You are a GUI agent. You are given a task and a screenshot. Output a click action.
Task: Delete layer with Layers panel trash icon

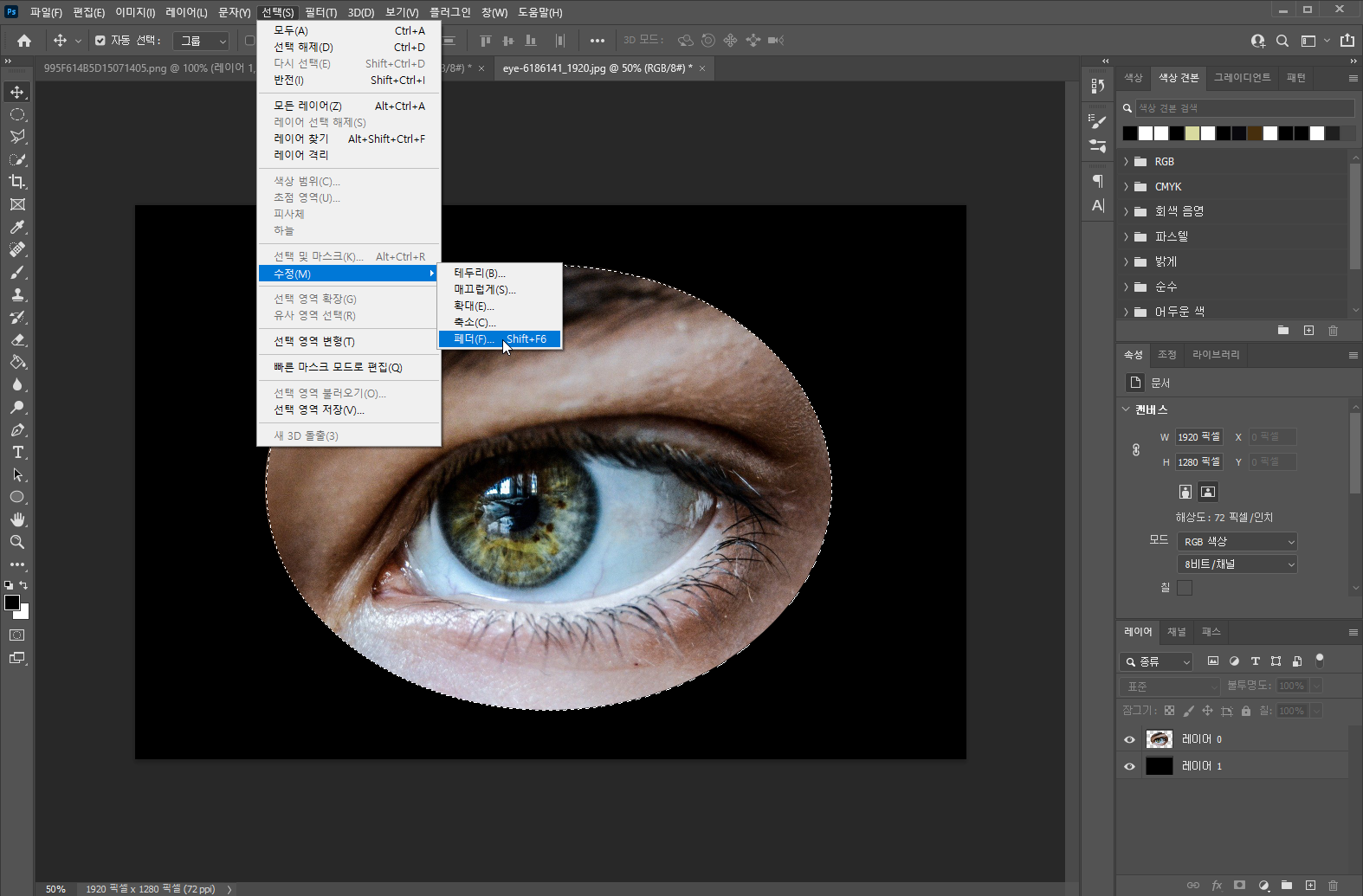pos(1334,885)
